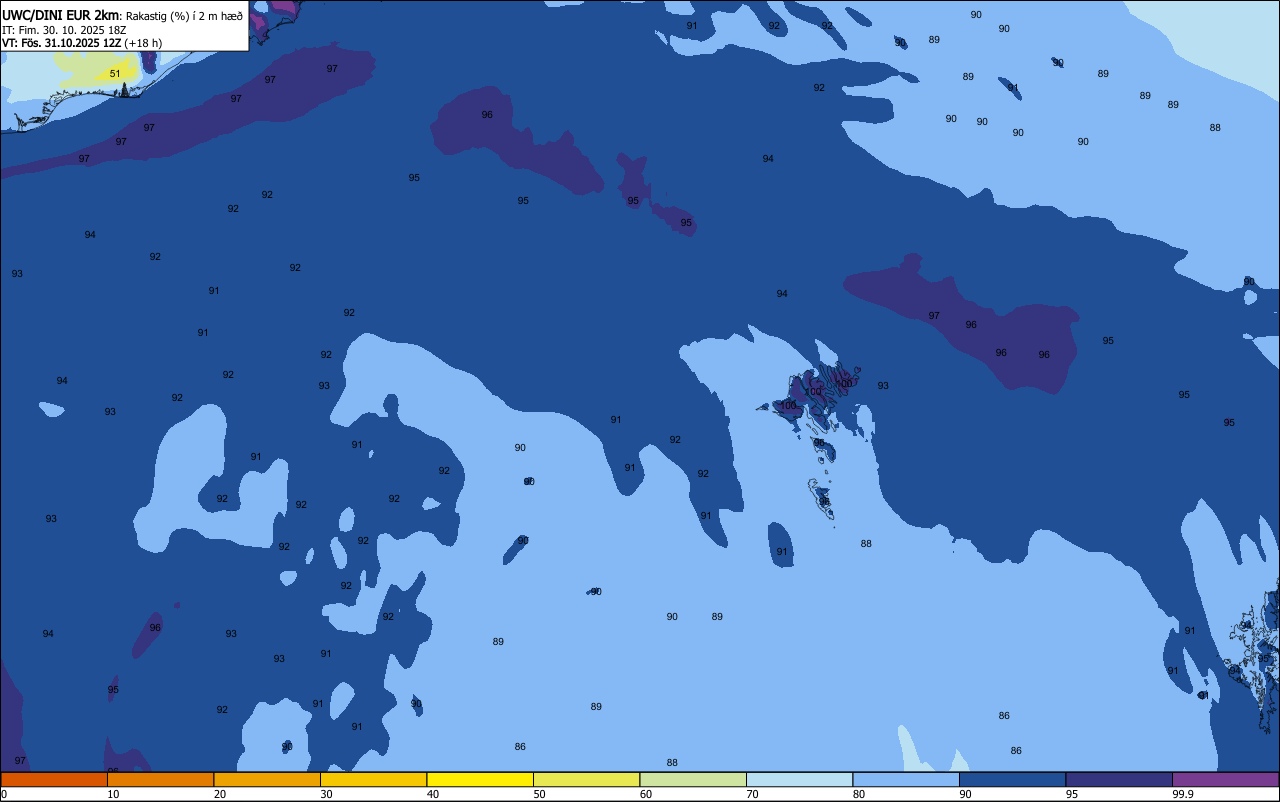The width and height of the screenshot is (1280, 802).
Task: Click the '51' value in the yellow area
Action: (115, 74)
